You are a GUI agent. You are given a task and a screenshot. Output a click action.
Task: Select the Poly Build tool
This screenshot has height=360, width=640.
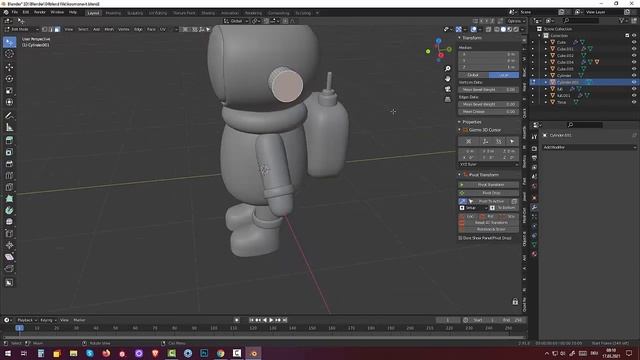[9, 199]
